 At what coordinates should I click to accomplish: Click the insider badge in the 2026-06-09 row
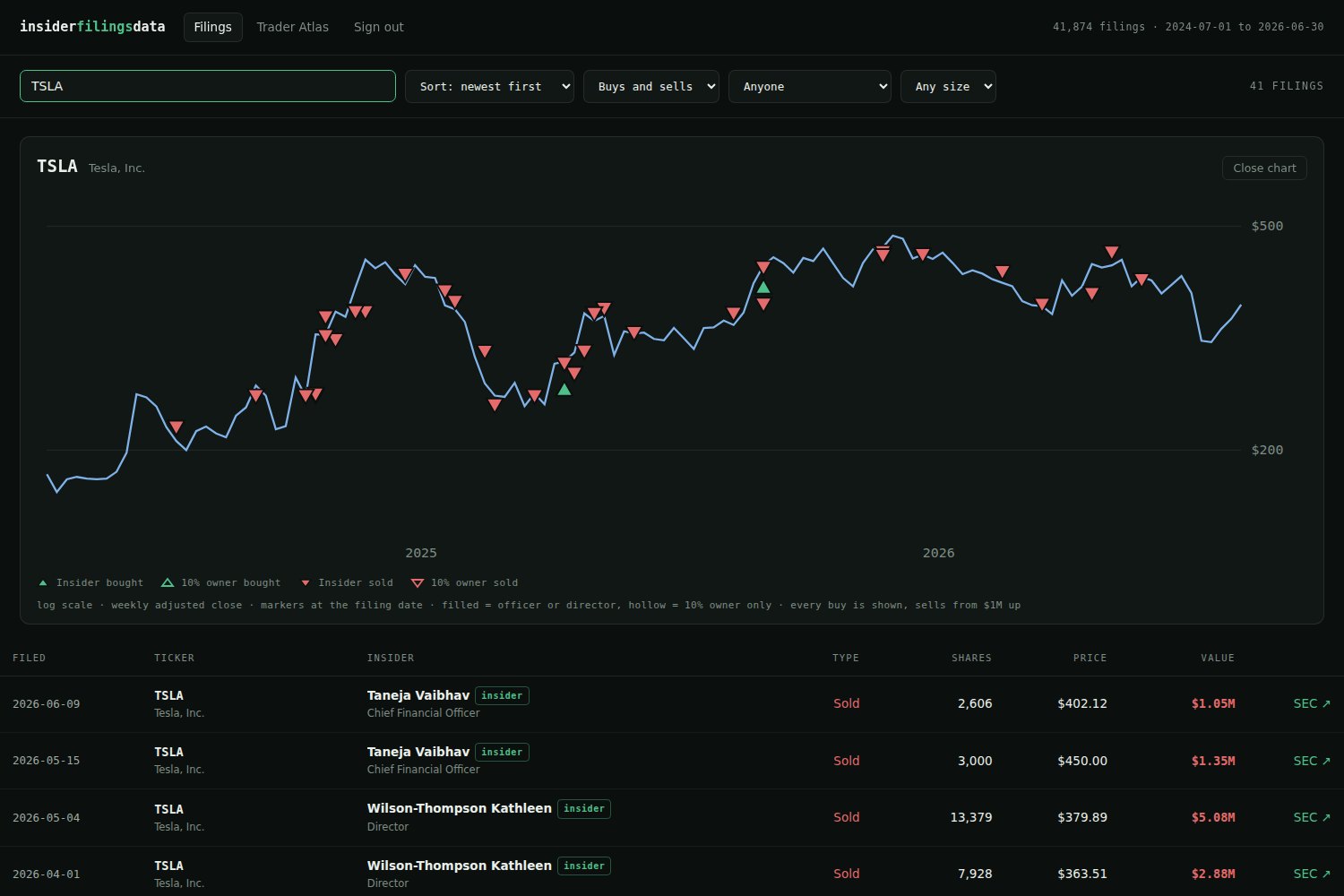click(502, 695)
